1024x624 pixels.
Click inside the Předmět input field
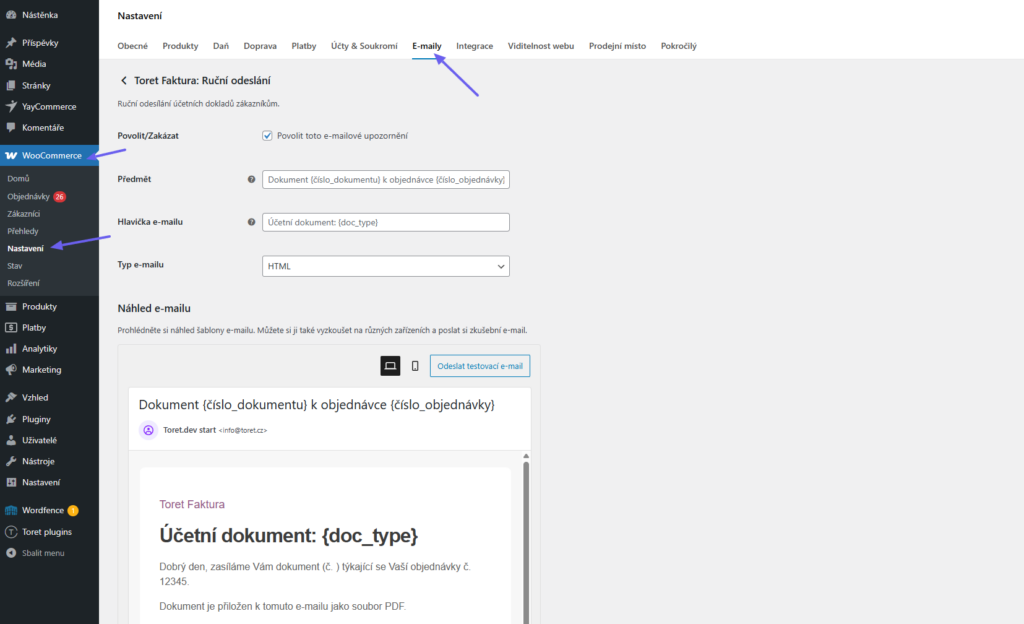385,179
